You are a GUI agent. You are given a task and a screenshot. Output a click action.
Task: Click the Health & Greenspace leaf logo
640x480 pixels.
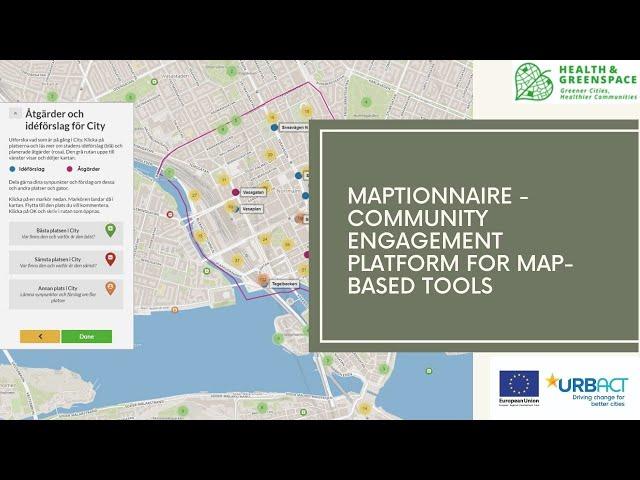pyautogui.click(x=533, y=82)
